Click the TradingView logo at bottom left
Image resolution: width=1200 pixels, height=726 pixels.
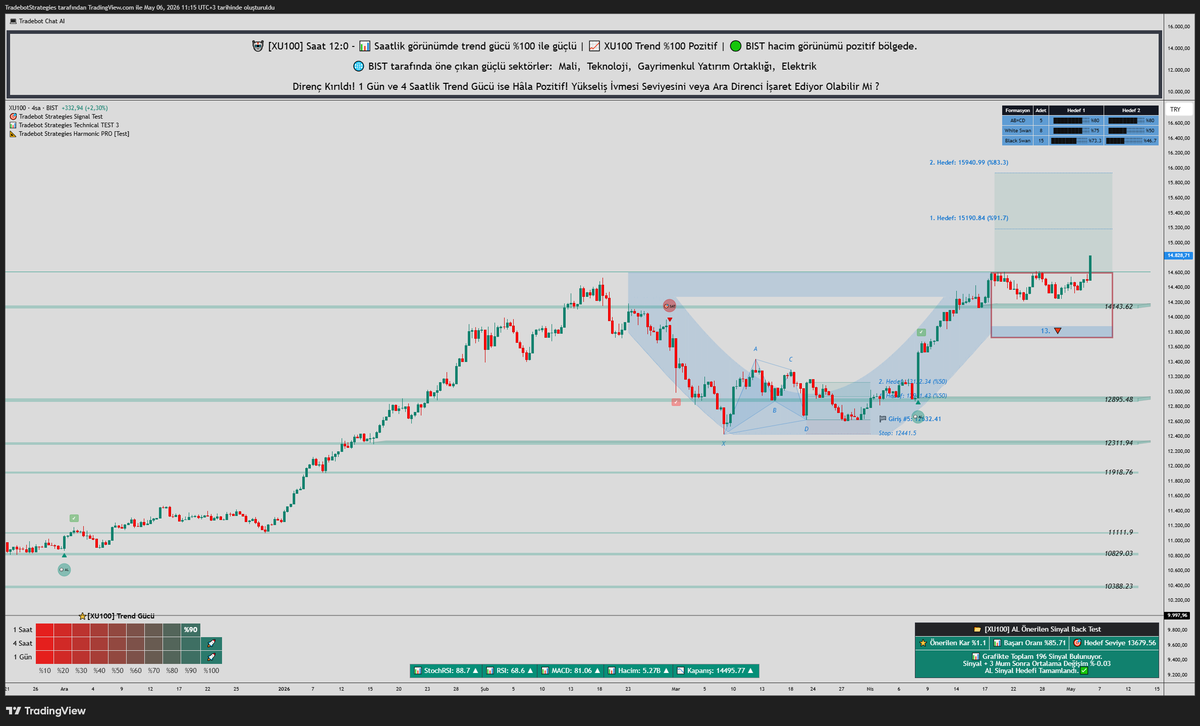46,711
